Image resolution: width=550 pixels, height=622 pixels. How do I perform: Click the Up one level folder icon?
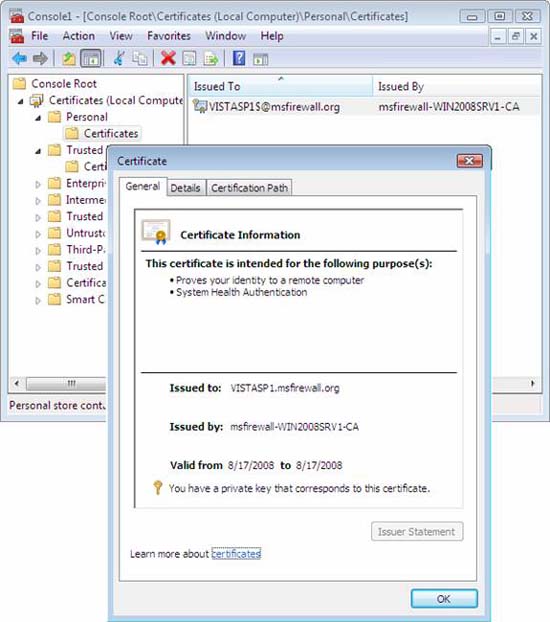69,59
